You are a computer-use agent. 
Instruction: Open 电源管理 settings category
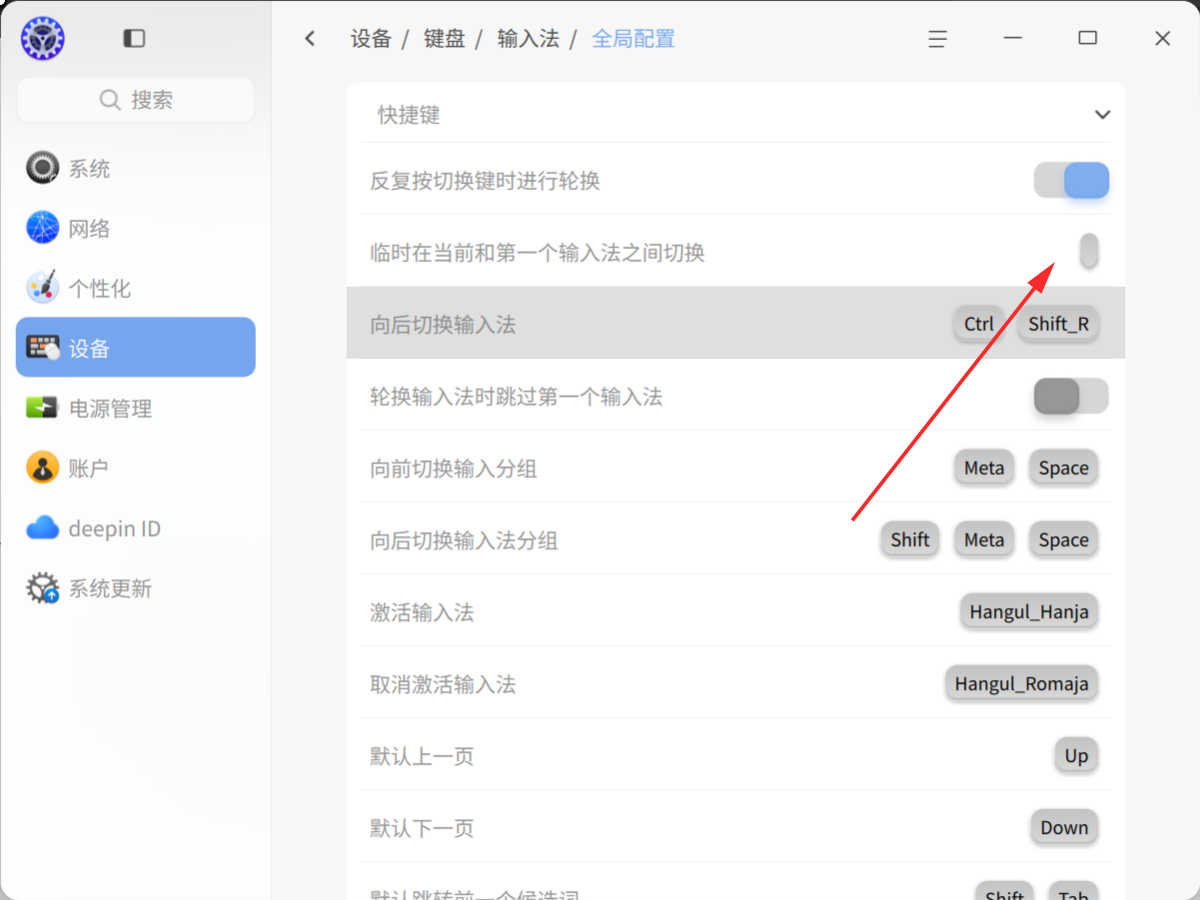click(136, 408)
